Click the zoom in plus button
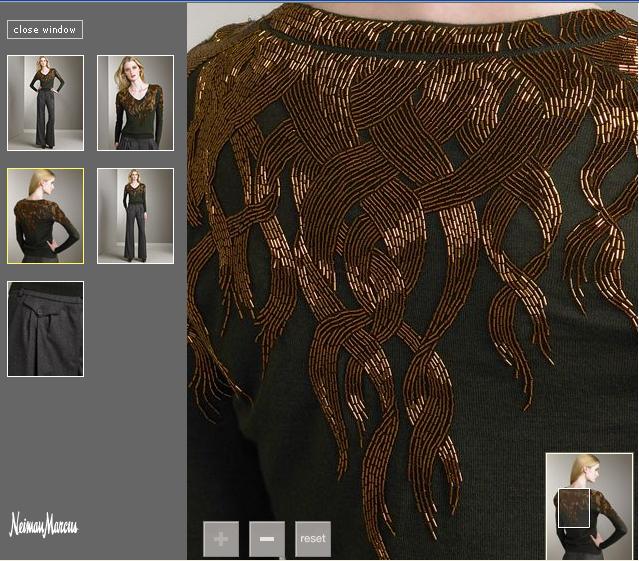 (x=221, y=539)
